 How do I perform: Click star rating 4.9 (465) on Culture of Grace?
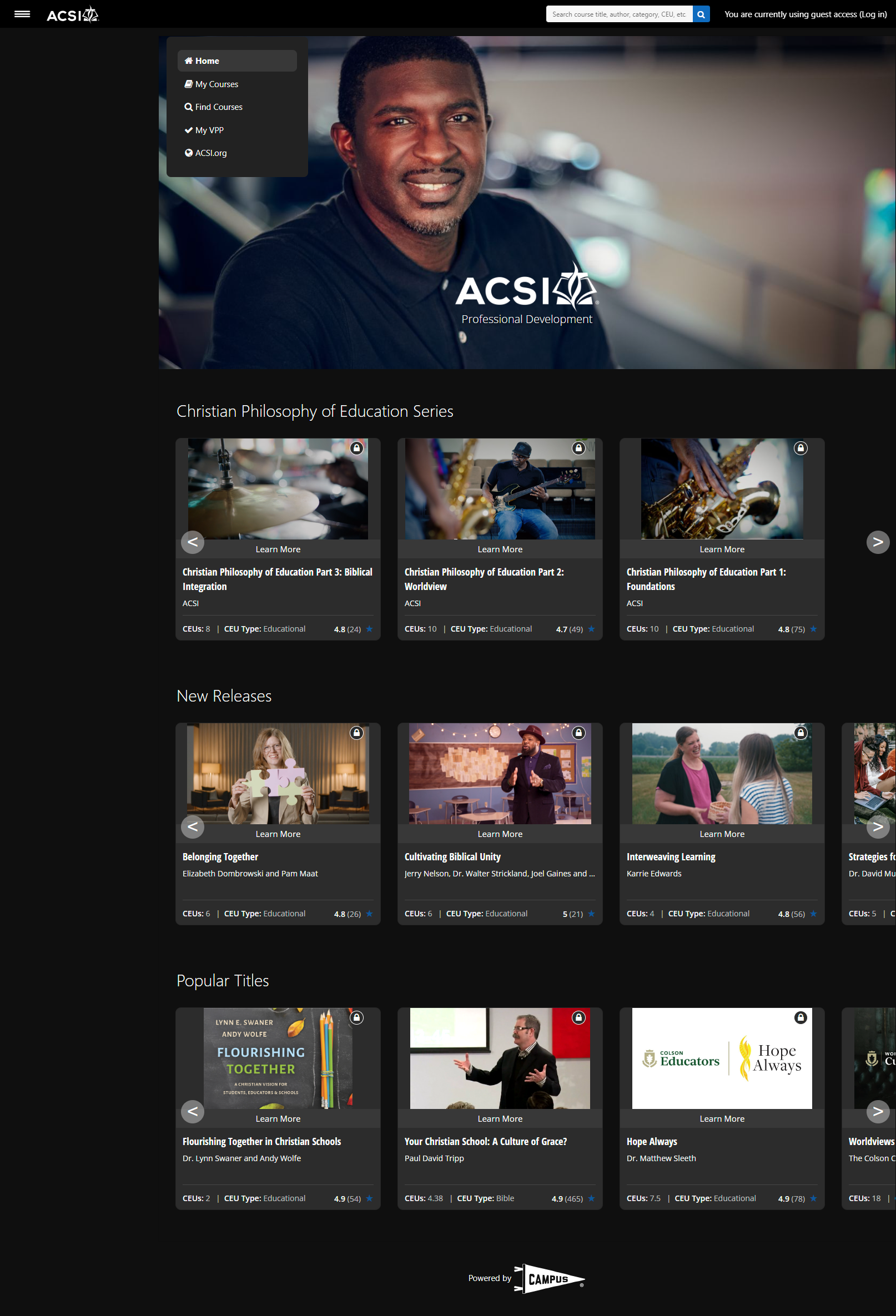click(573, 1199)
